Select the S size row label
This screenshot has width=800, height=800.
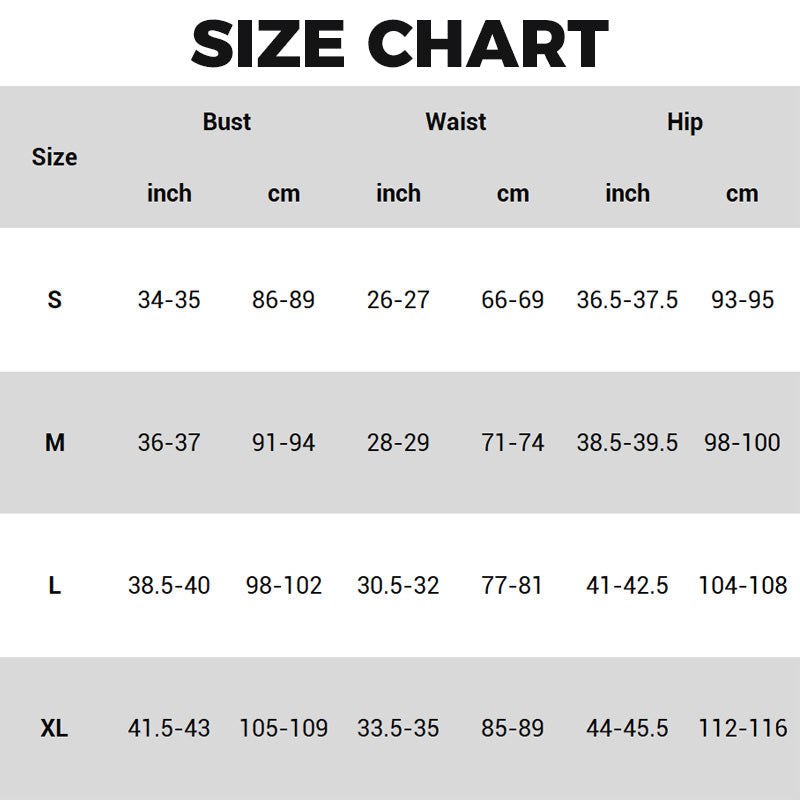click(54, 299)
